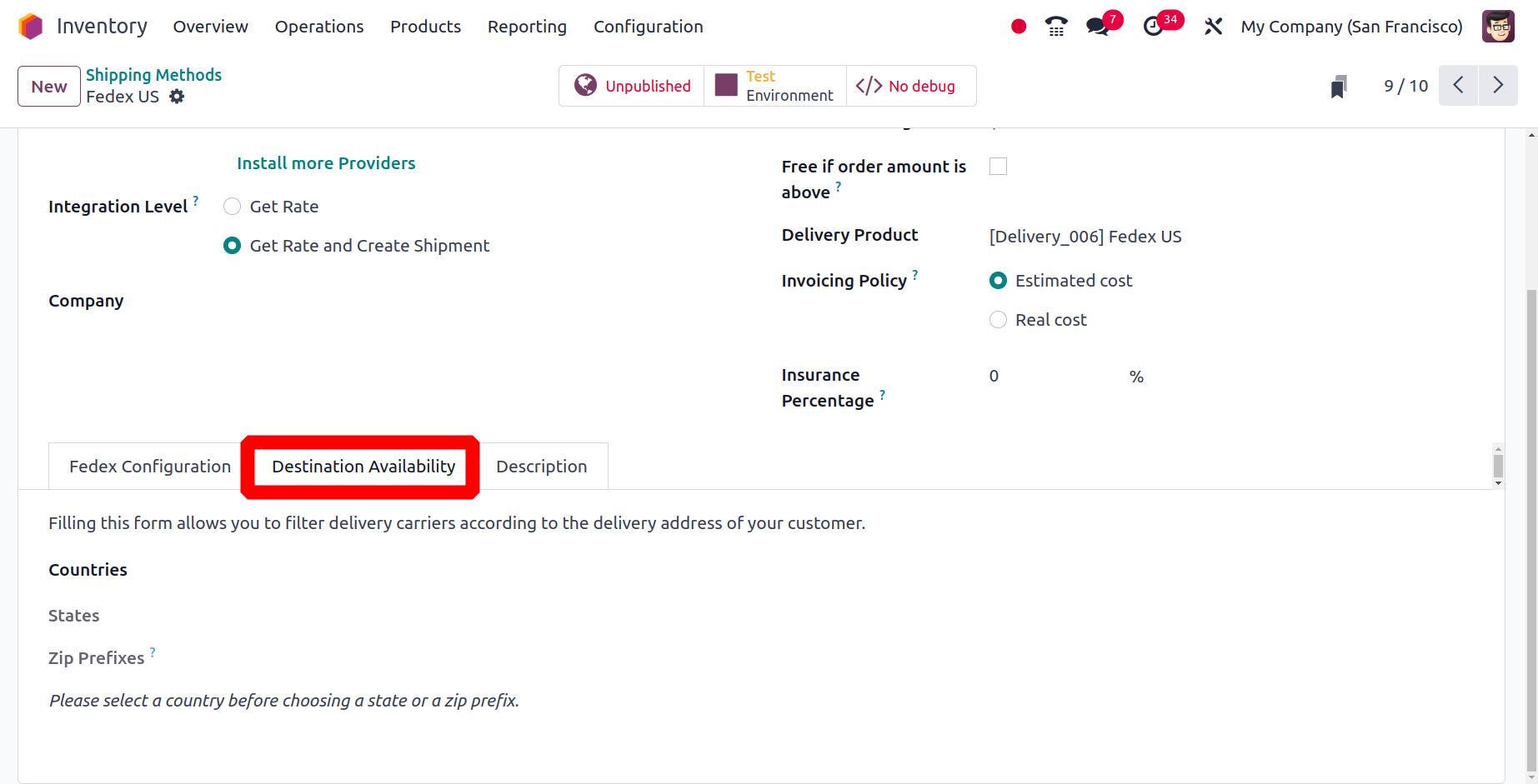Screen dimensions: 1538x784
Task: Click the bookmark icon near pager
Action: pyautogui.click(x=1339, y=86)
